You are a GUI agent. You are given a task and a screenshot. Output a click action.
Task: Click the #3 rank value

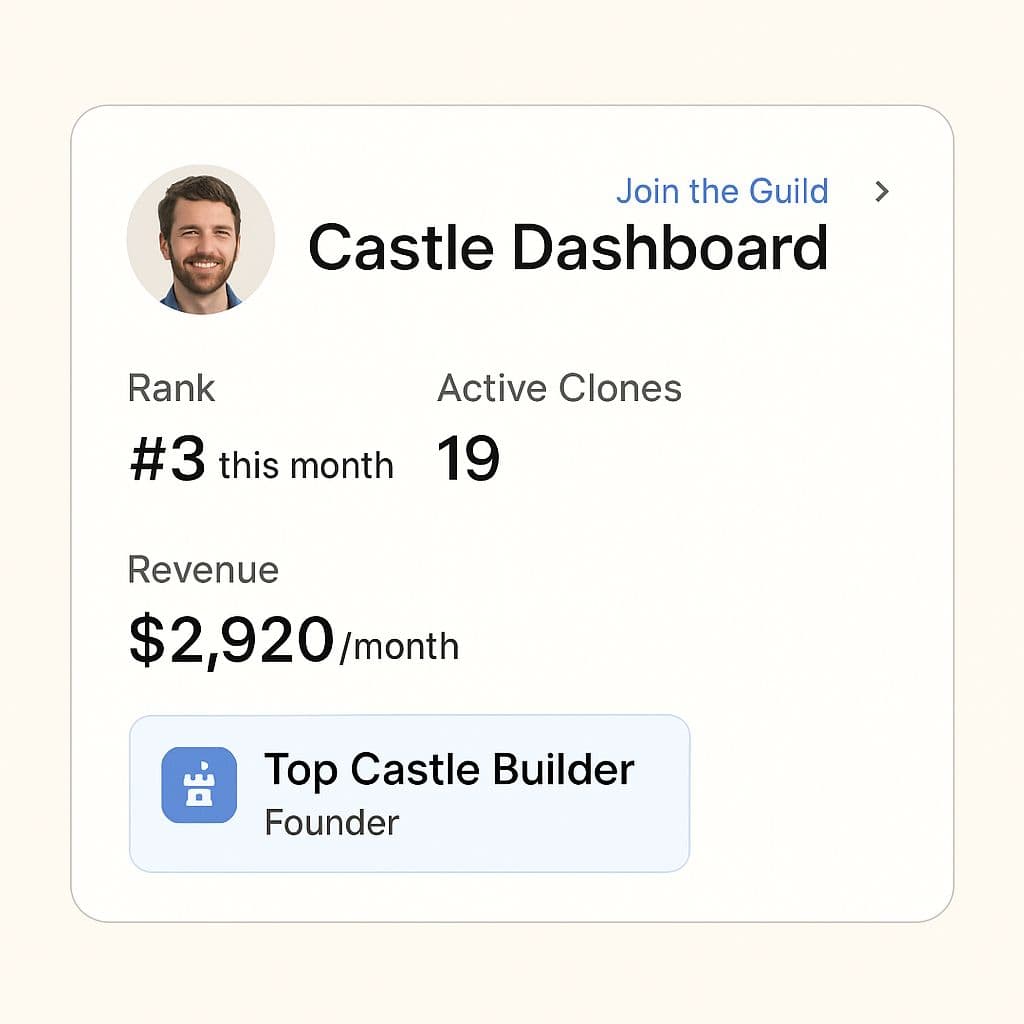(168, 462)
